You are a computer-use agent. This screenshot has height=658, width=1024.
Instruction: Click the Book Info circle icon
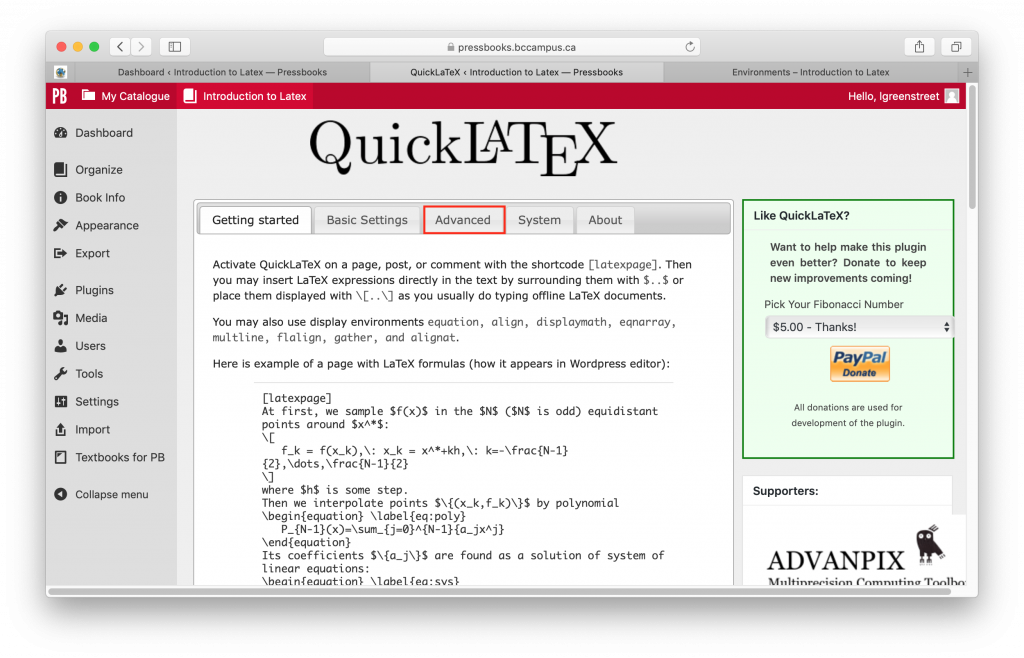[61, 197]
